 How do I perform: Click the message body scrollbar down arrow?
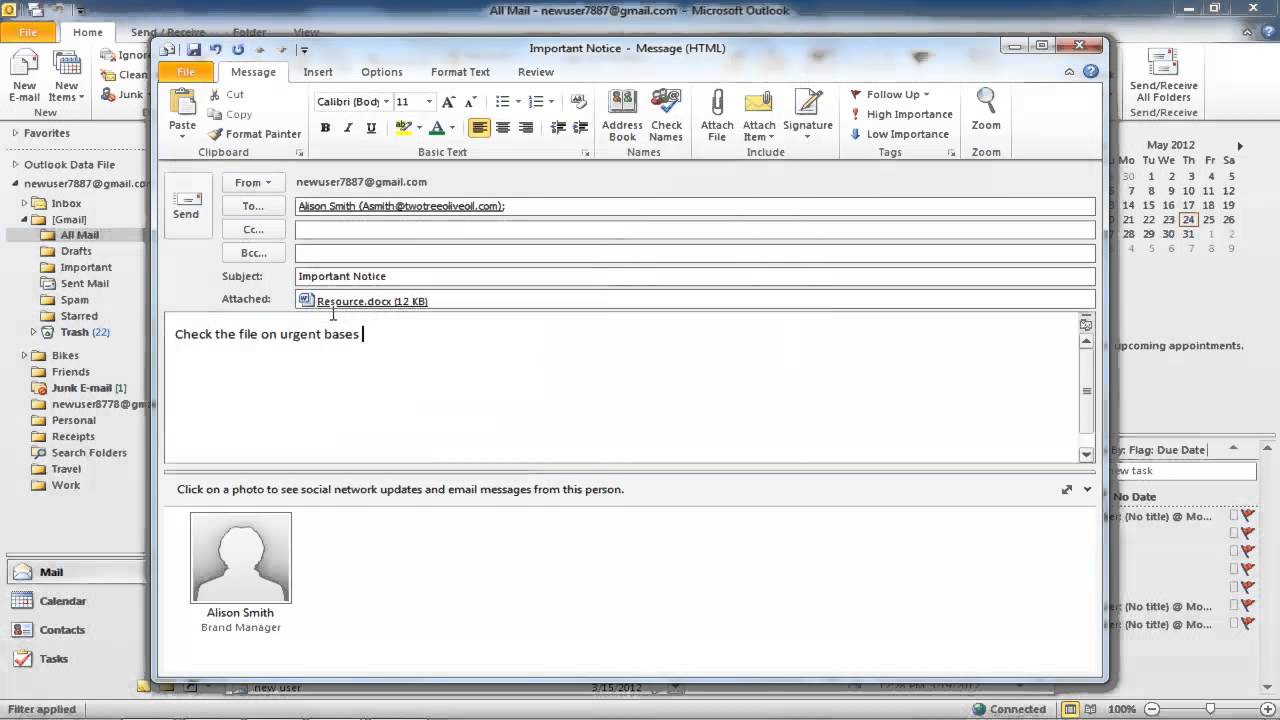(x=1086, y=455)
